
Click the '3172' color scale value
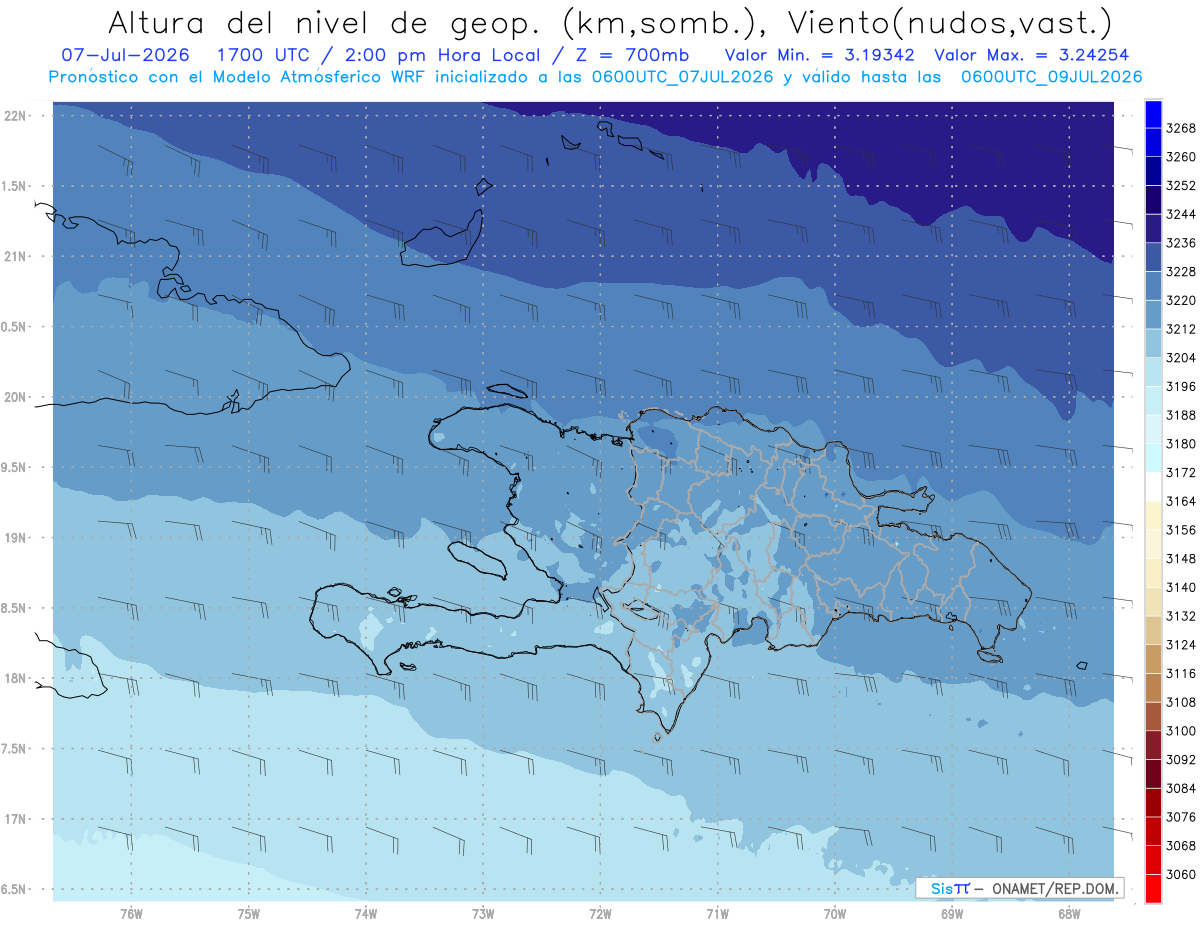[x=1181, y=472]
